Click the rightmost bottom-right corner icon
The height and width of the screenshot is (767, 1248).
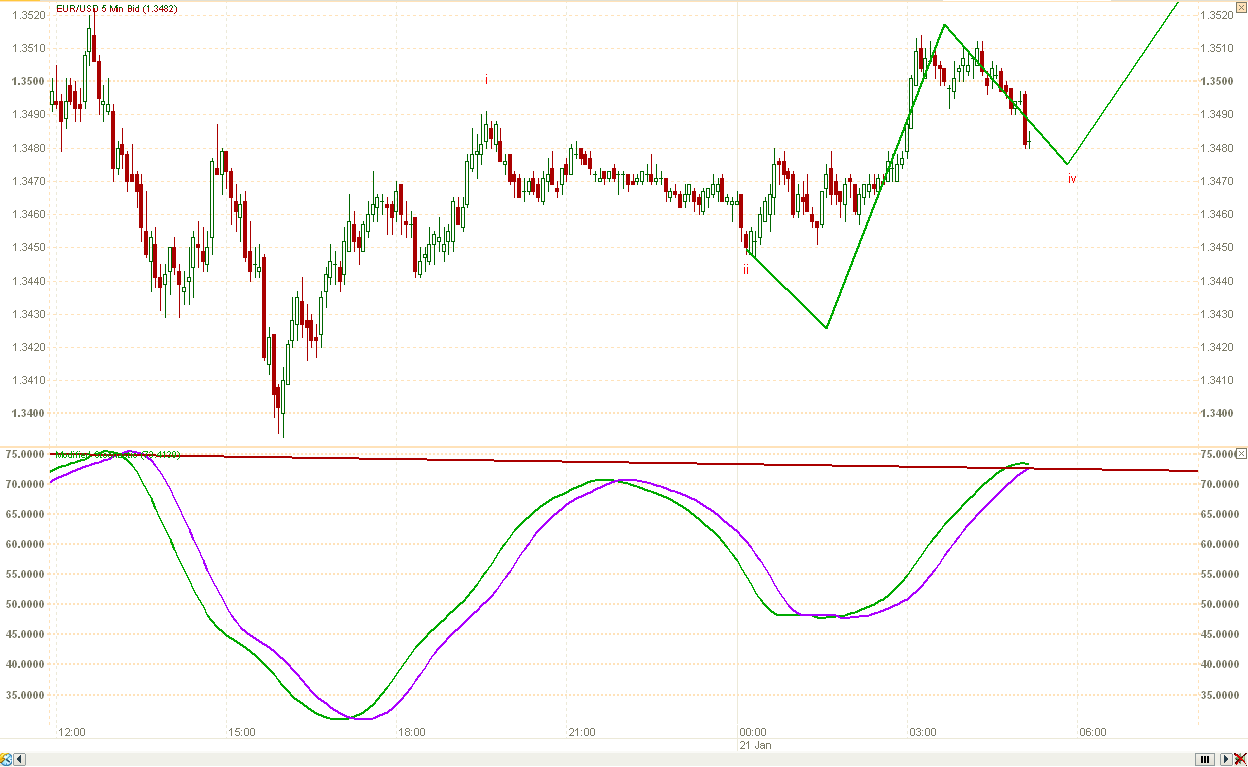[x=1240, y=760]
